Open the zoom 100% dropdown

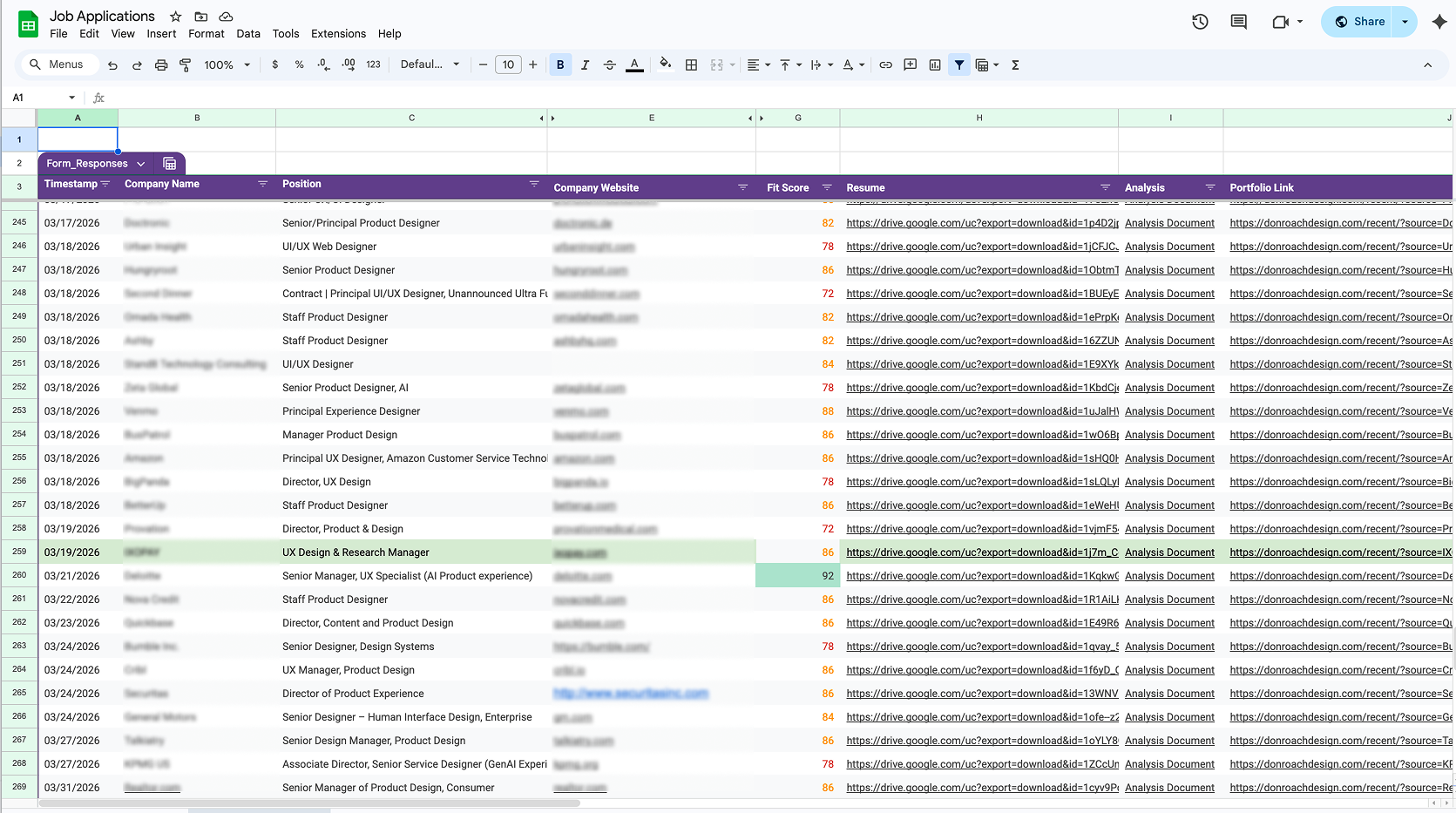[x=227, y=64]
